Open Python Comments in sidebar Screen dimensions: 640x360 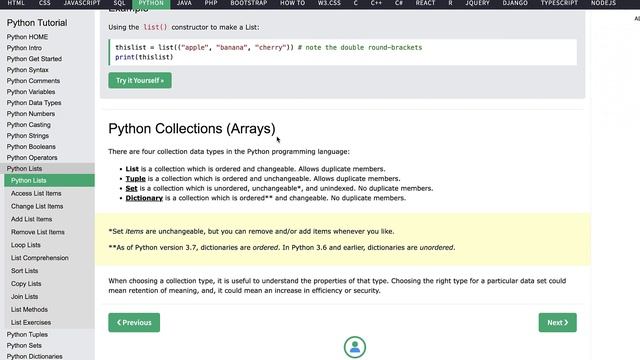tap(33, 81)
